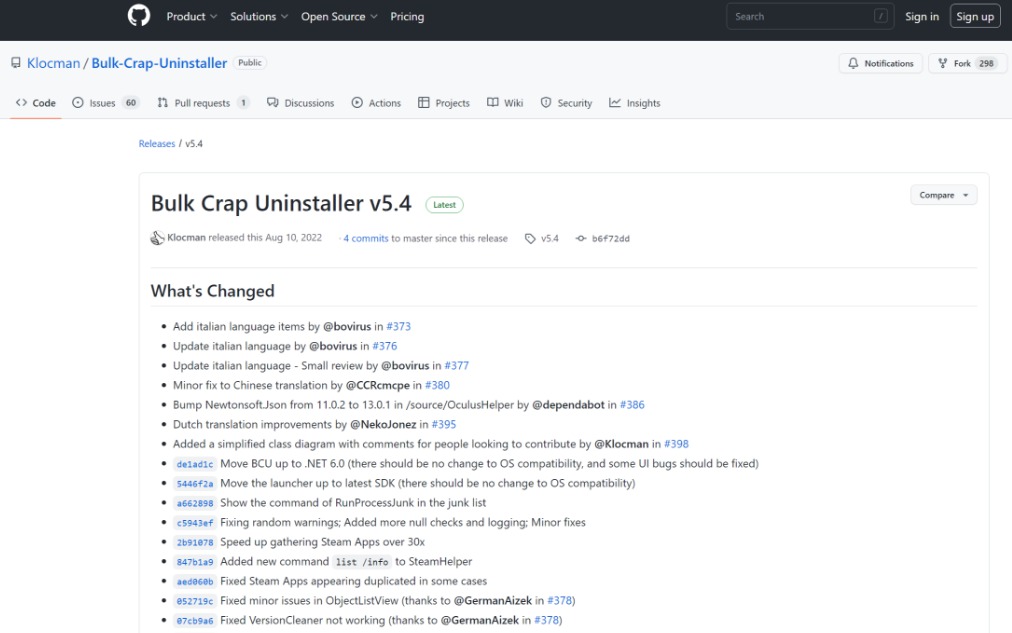Open the Pricing page

[x=407, y=17]
